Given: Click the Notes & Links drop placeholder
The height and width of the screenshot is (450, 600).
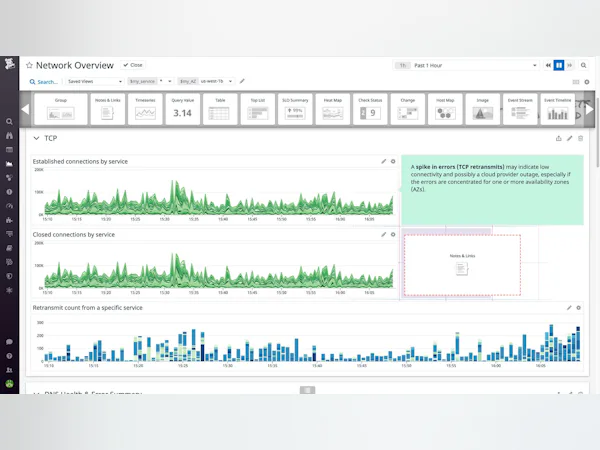Looking at the screenshot, I should point(462,265).
